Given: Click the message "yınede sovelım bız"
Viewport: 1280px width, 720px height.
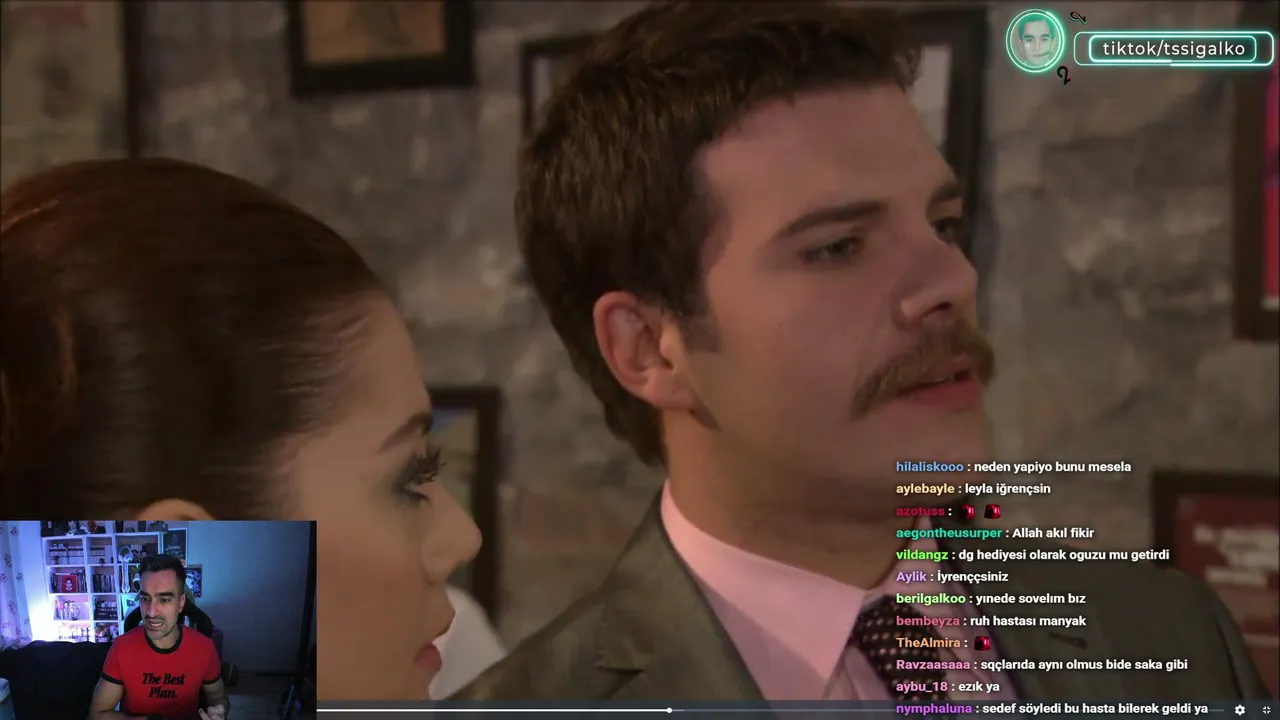Looking at the screenshot, I should click(x=1030, y=599).
